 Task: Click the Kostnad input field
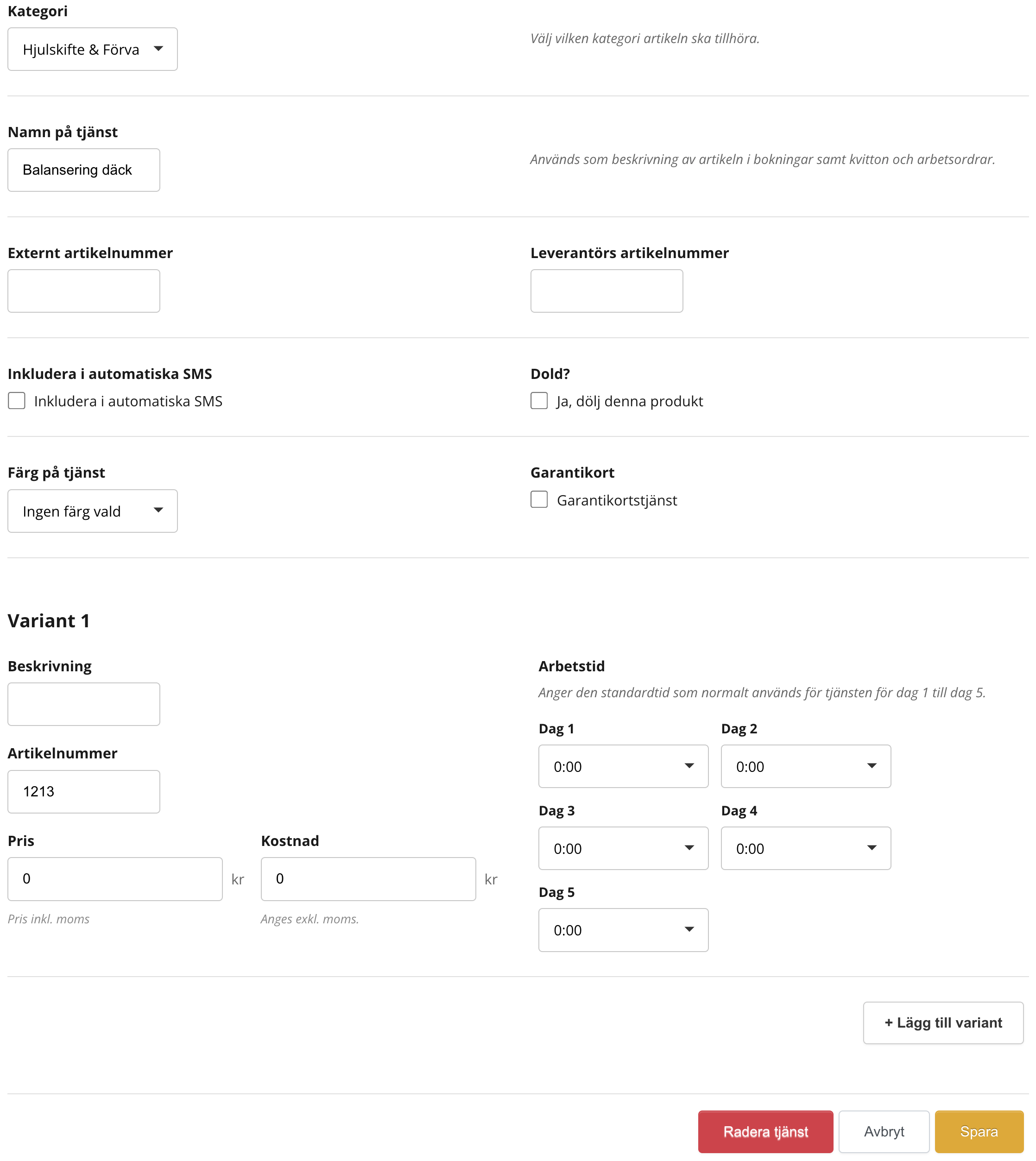368,879
